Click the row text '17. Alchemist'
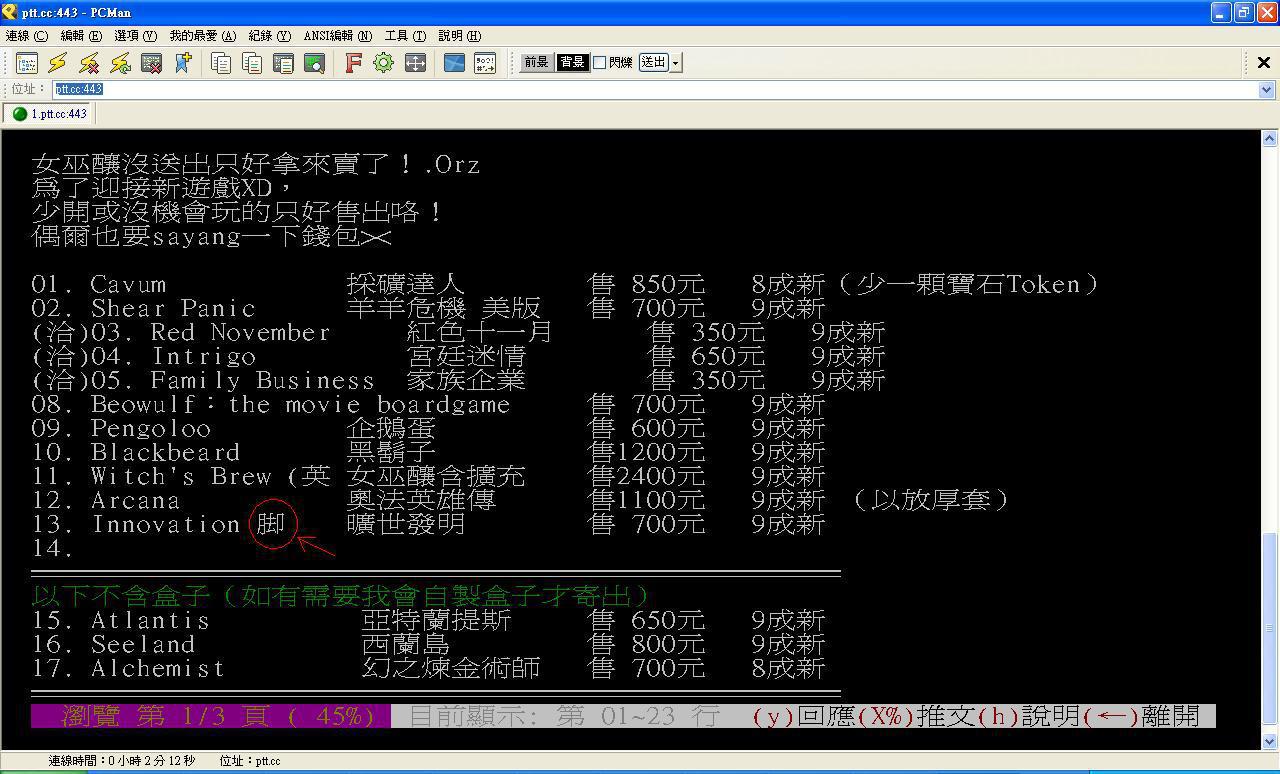1280x774 pixels. coord(129,669)
